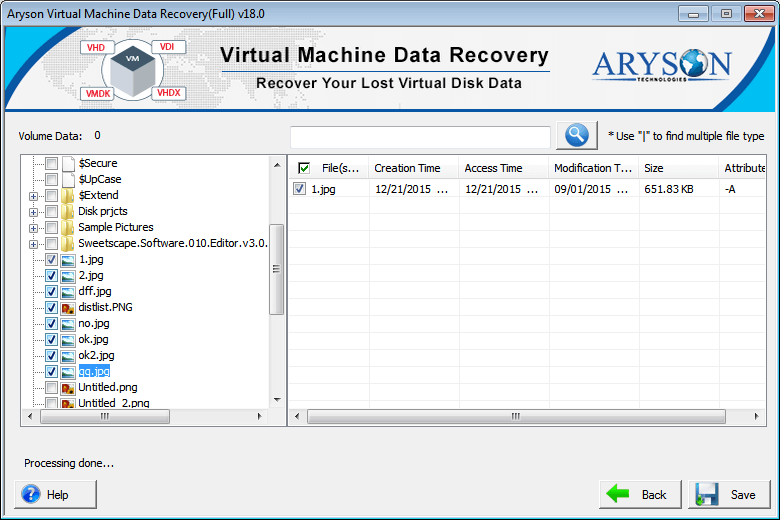Uncheck the 1.jpg checkbox in tree

(x=51, y=259)
